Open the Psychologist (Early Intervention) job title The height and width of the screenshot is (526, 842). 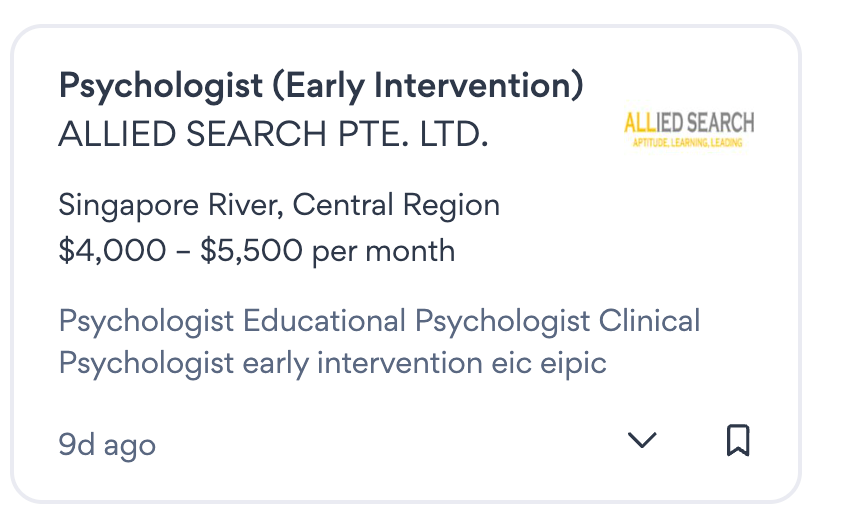point(320,86)
